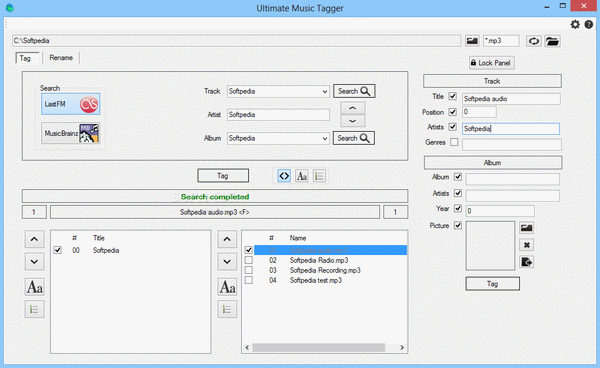The image size is (600, 368).
Task: Click numbering icon left of Title list
Action: click(34, 309)
